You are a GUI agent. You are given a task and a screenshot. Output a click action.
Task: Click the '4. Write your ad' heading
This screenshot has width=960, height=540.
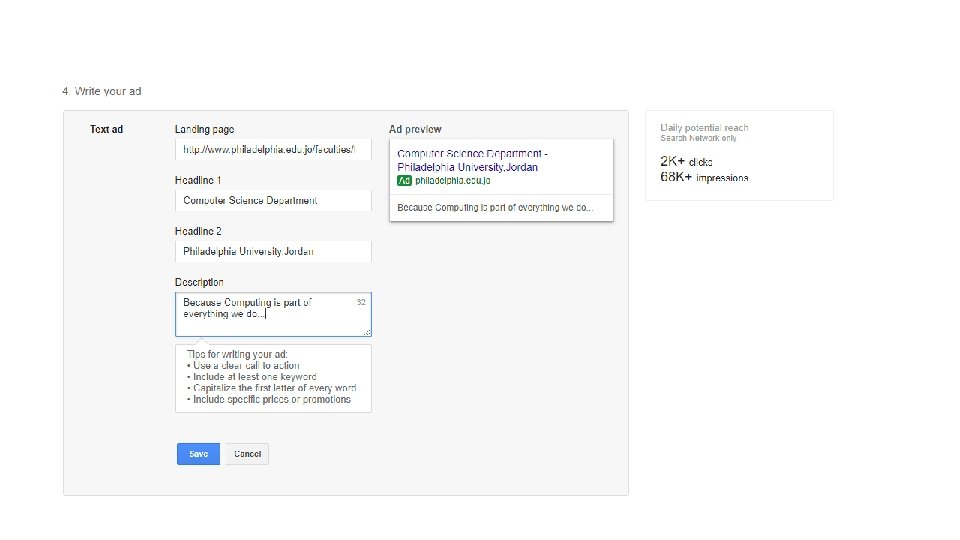102,91
